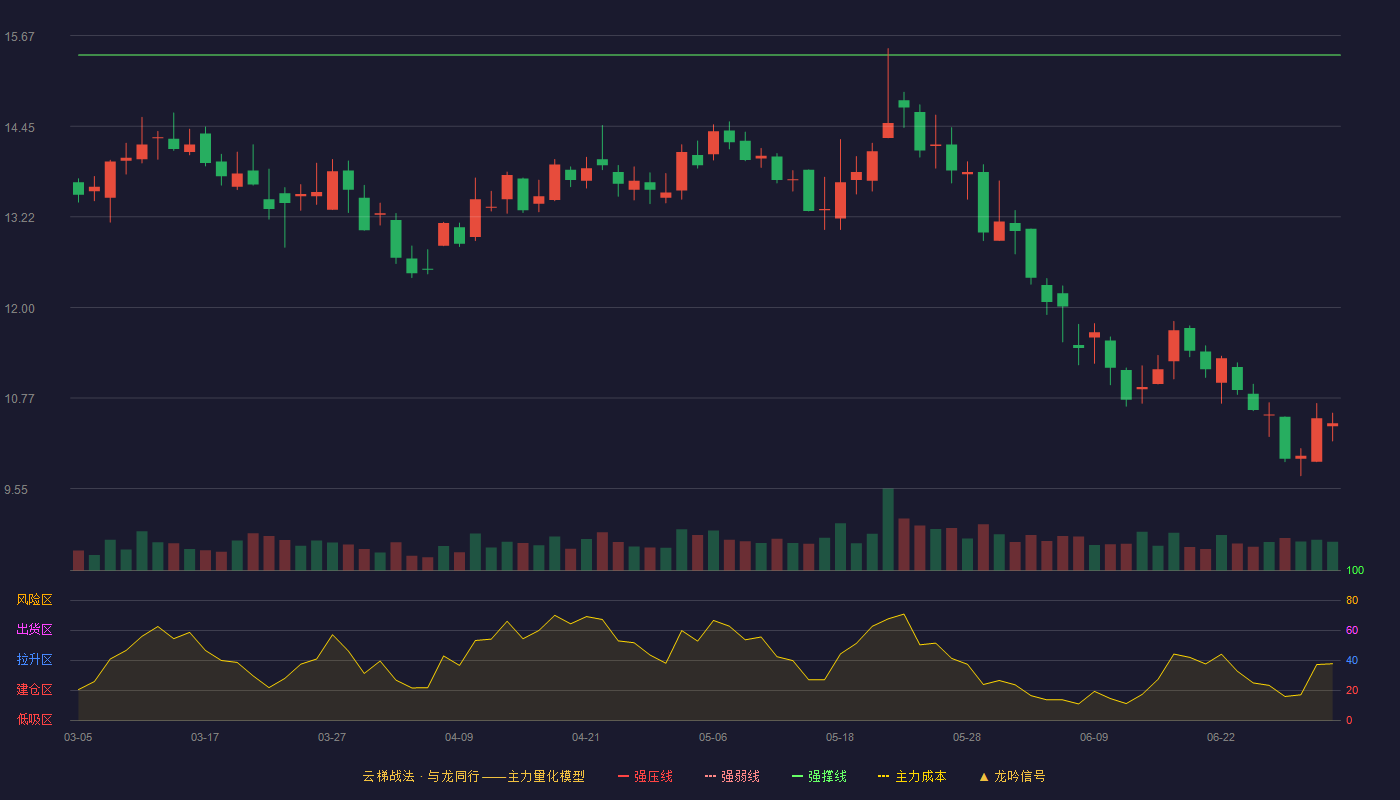Click the pink dashed marker beside 强弱线
Image resolution: width=1400 pixels, height=800 pixels.
click(x=710, y=776)
